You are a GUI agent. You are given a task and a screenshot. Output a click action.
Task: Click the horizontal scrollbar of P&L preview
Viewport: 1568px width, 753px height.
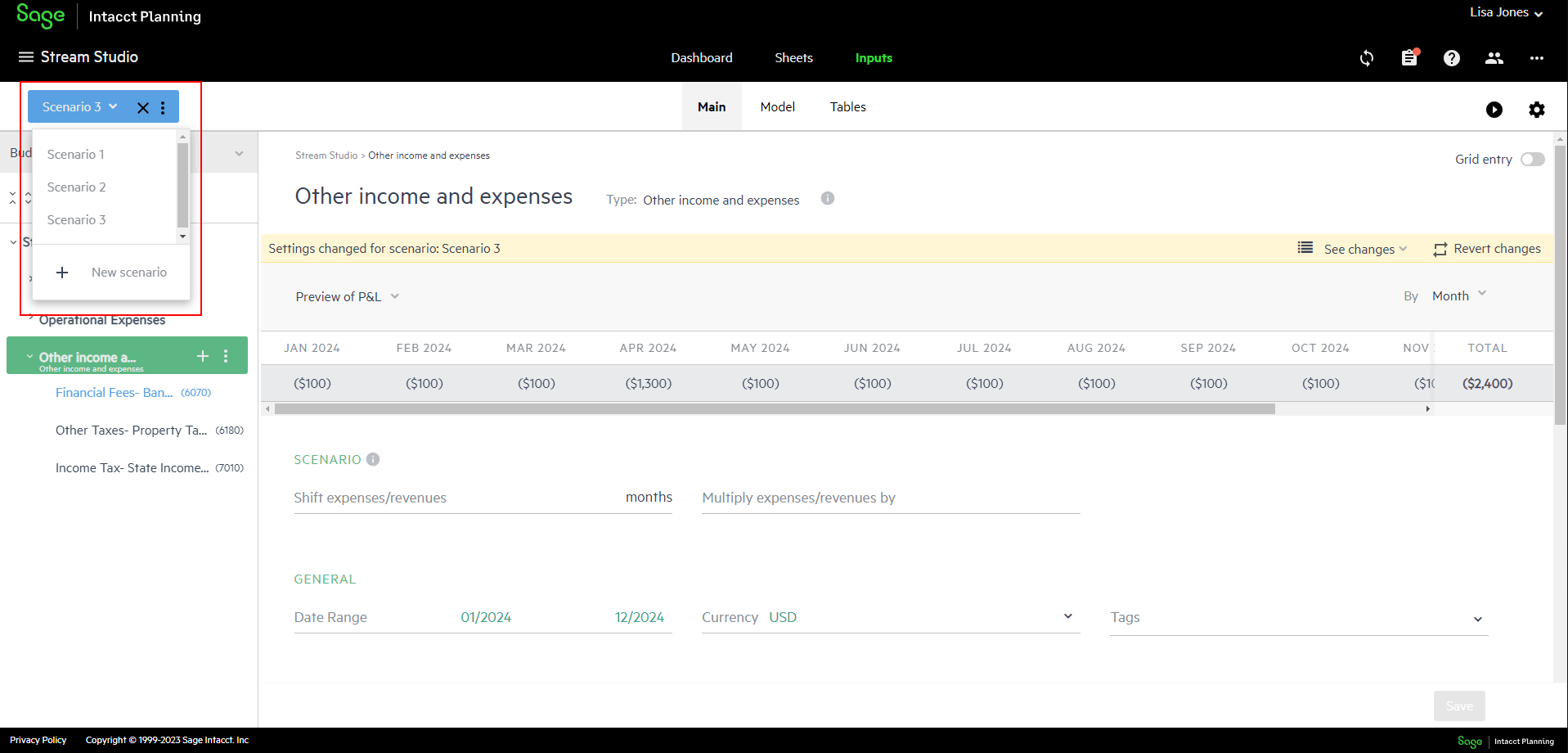click(775, 408)
